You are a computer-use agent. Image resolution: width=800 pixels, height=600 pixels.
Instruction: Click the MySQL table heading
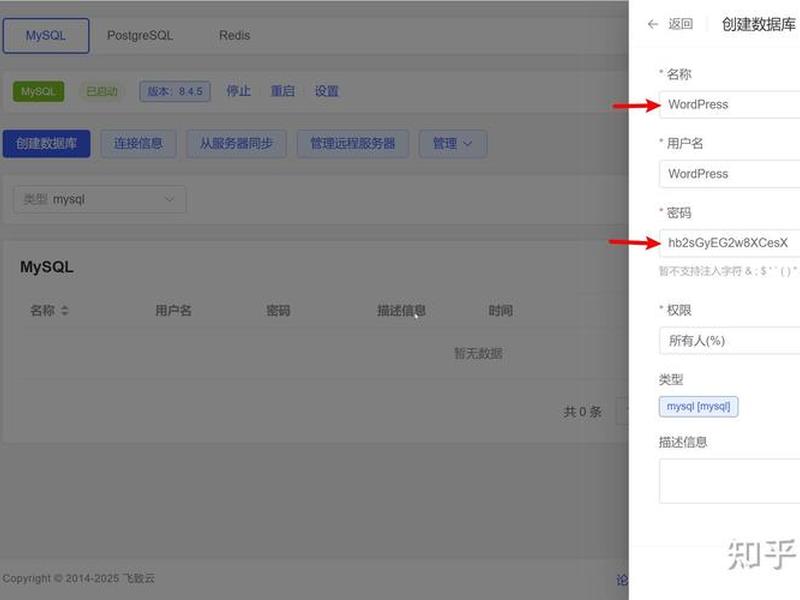click(x=47, y=267)
